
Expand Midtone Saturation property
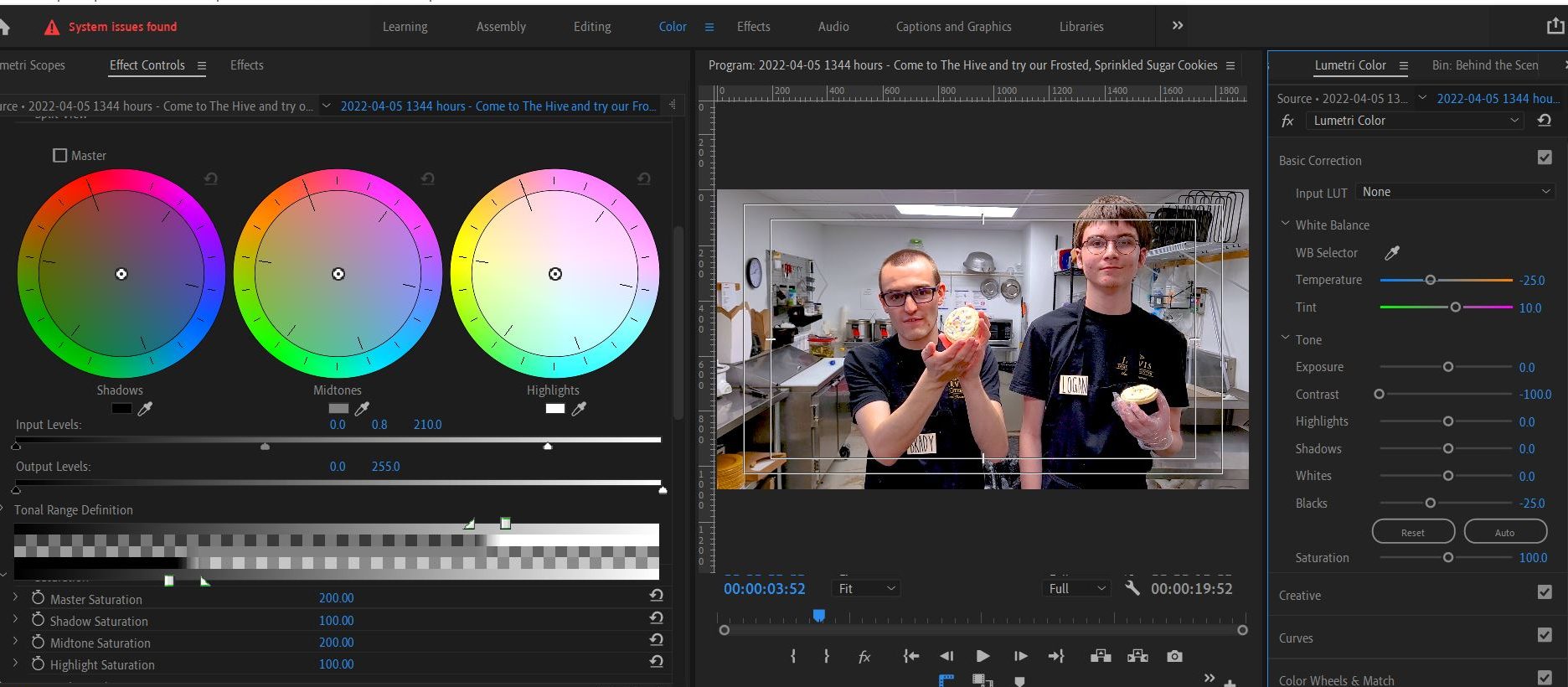(x=15, y=641)
